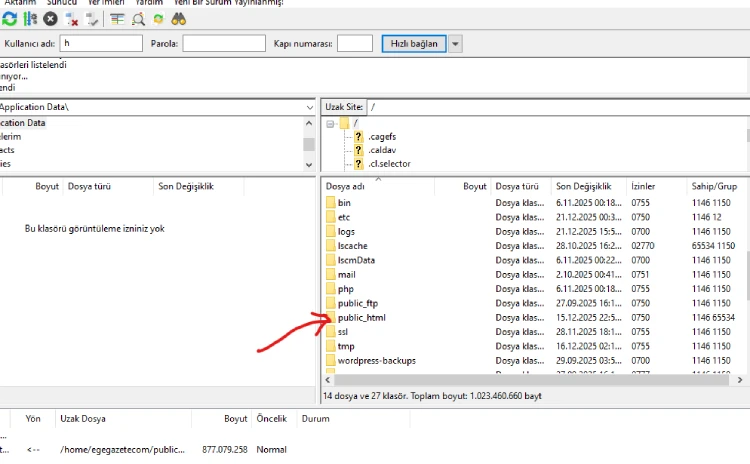Click the Parola input field
Image resolution: width=750 pixels, height=464 pixels.
click(224, 44)
